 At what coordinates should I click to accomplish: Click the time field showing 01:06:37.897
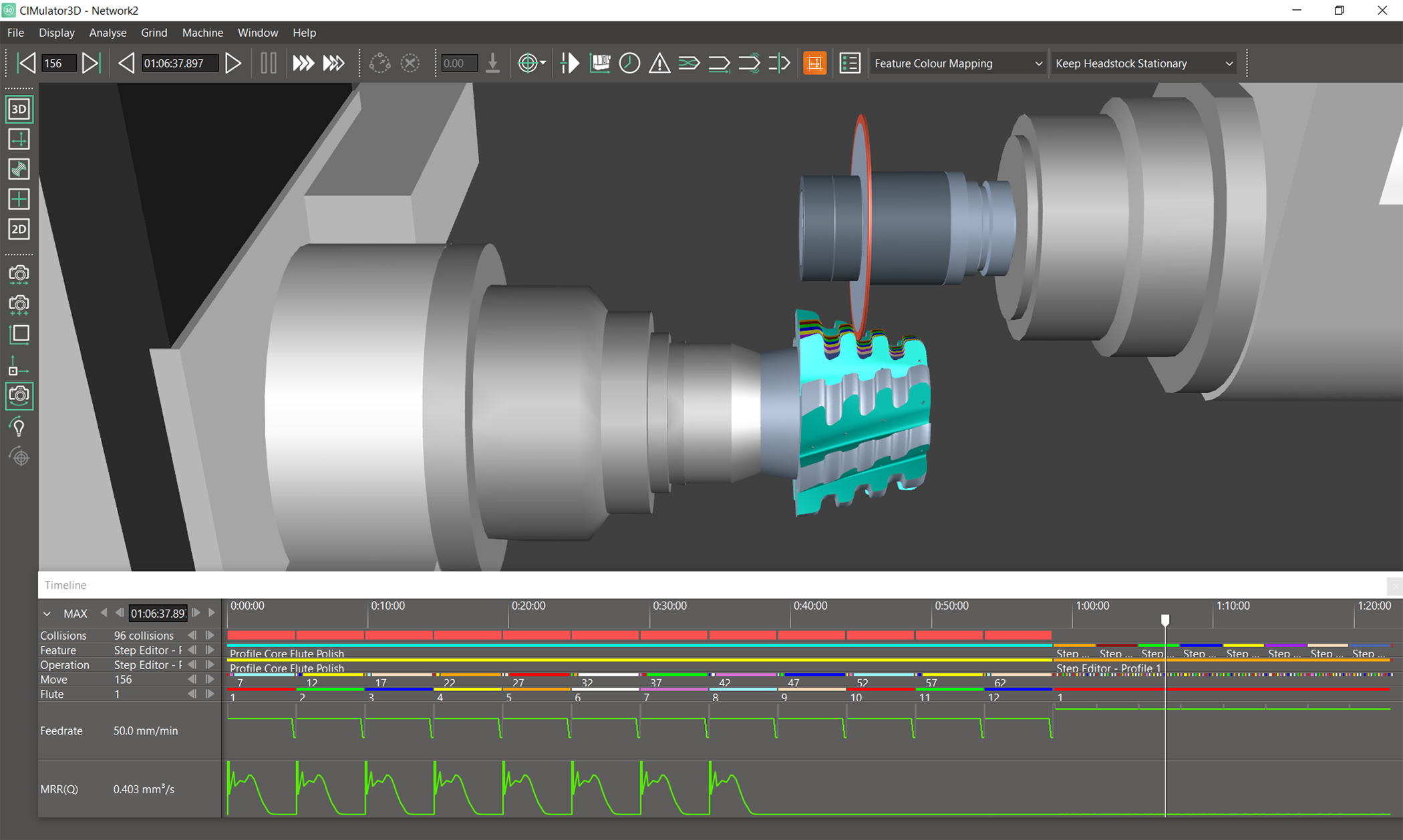point(179,63)
